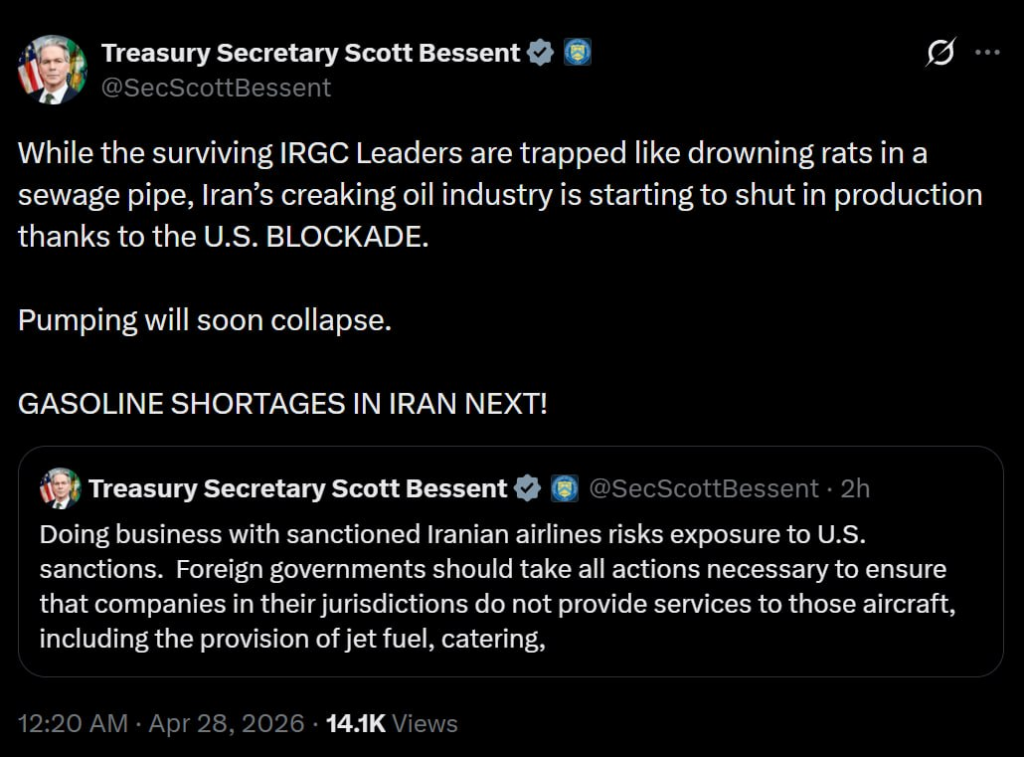Click the quoted text ending with "jet fuel, catering,"
The width and height of the screenshot is (1024, 757).
click(x=292, y=638)
